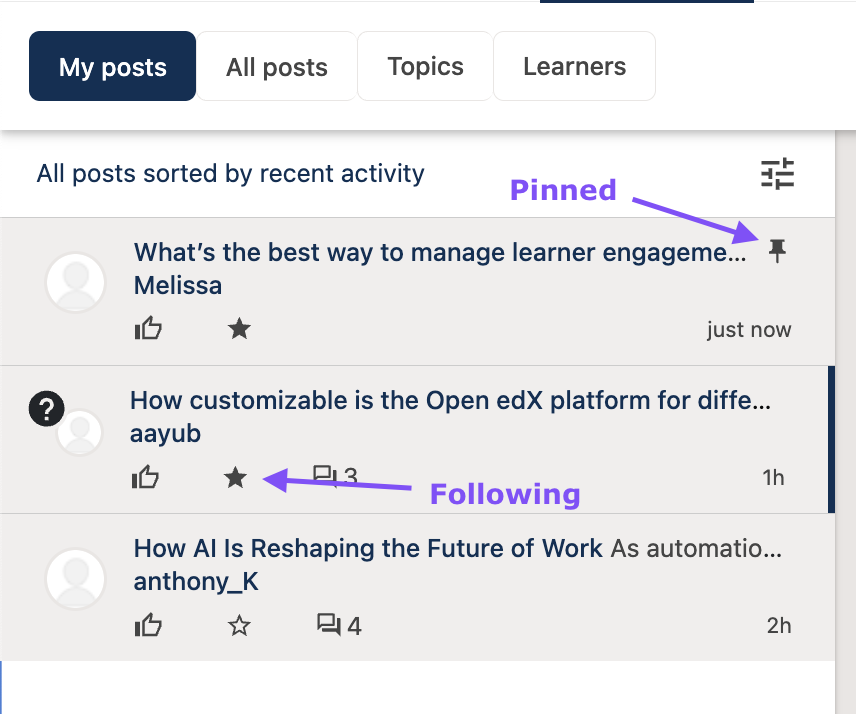The width and height of the screenshot is (856, 714).
Task: Click the pin icon on Melissa's post
Action: pyautogui.click(x=777, y=251)
